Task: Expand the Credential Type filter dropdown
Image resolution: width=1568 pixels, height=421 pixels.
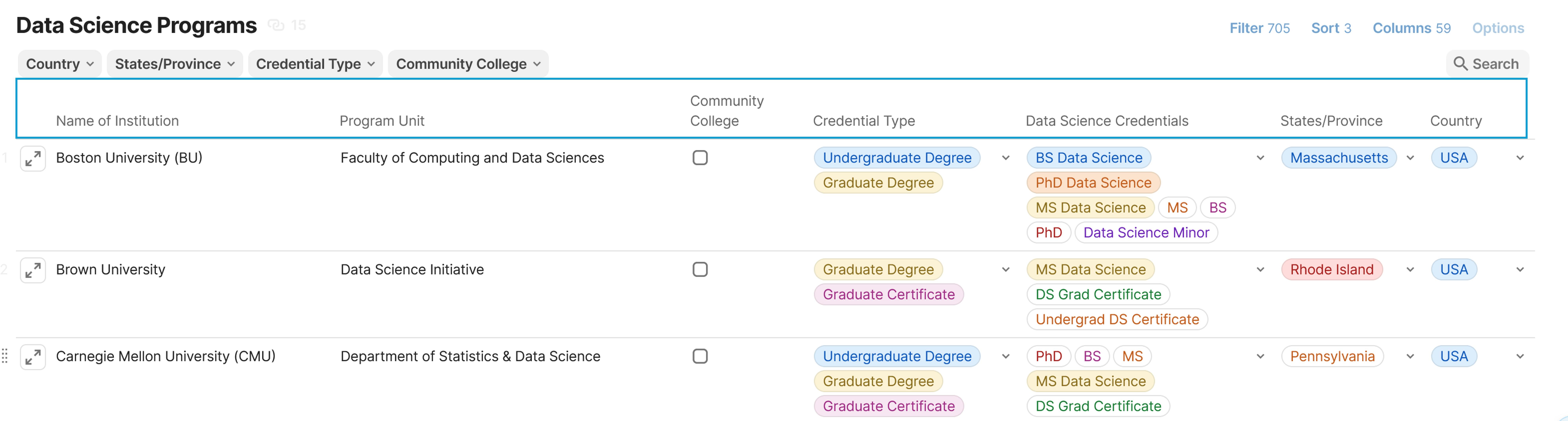Action: tap(315, 64)
